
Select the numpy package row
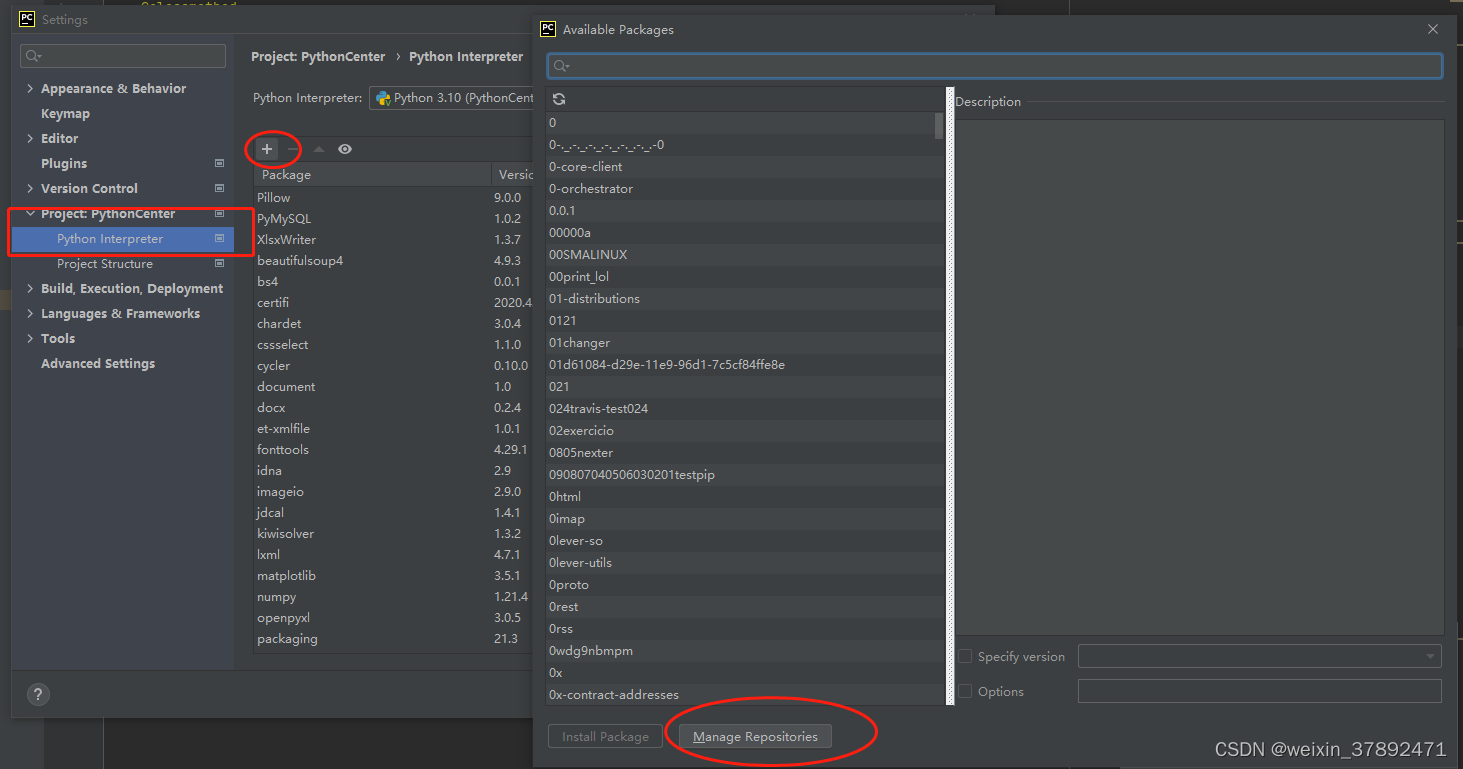(394, 597)
